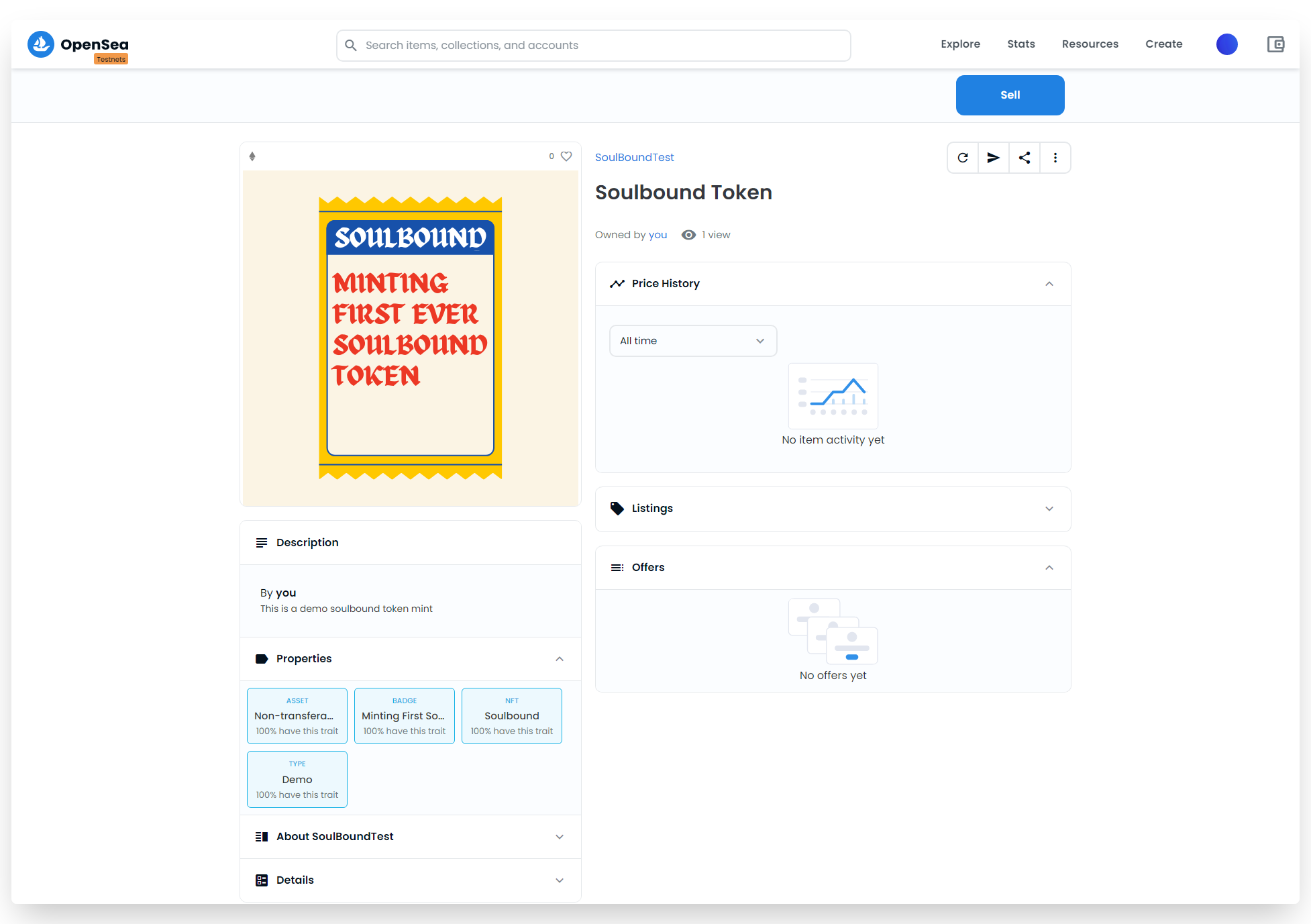Collapse the Price History panel
Viewport: 1311px width, 924px height.
1049,284
